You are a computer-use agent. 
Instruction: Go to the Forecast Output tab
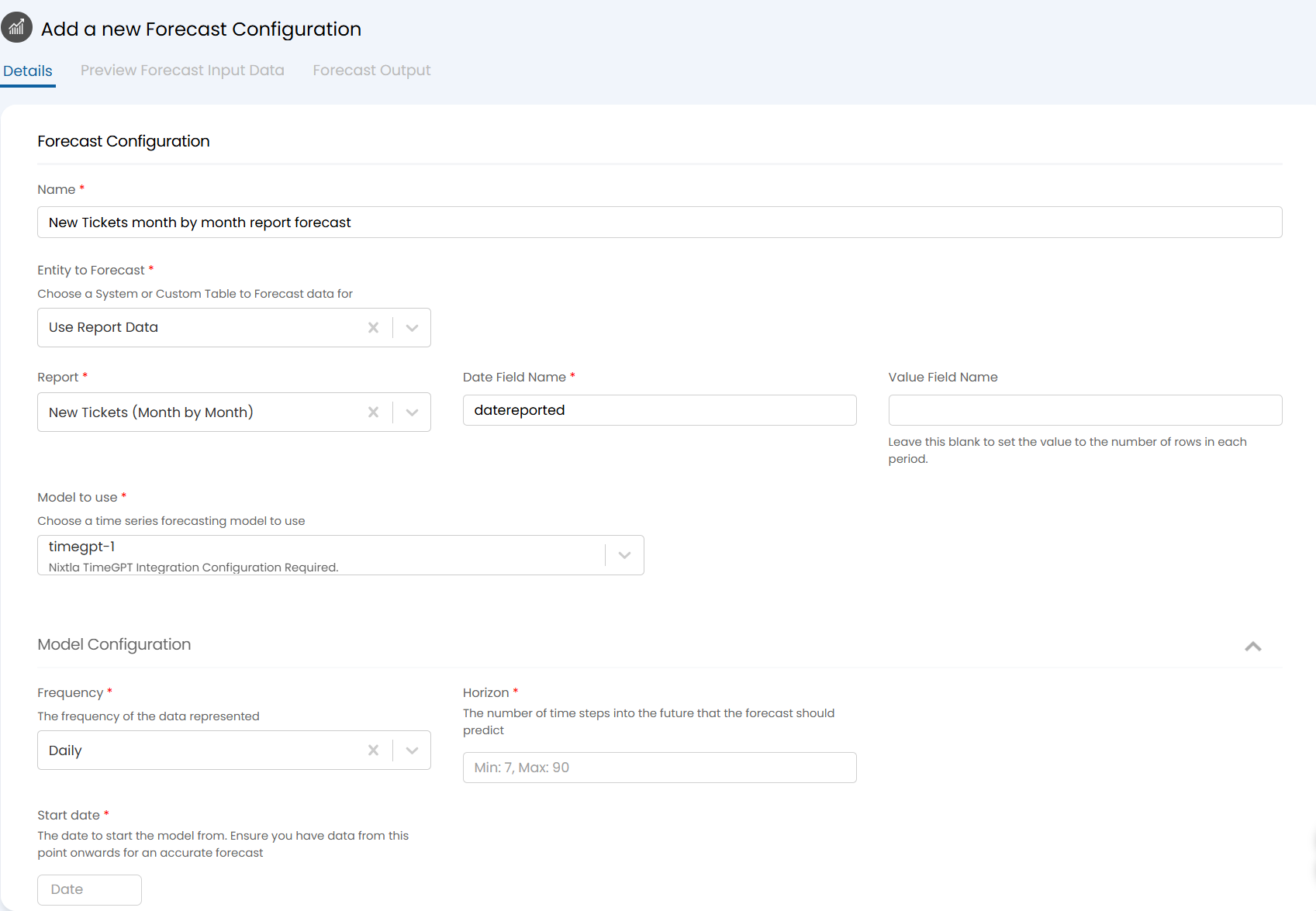pos(371,71)
